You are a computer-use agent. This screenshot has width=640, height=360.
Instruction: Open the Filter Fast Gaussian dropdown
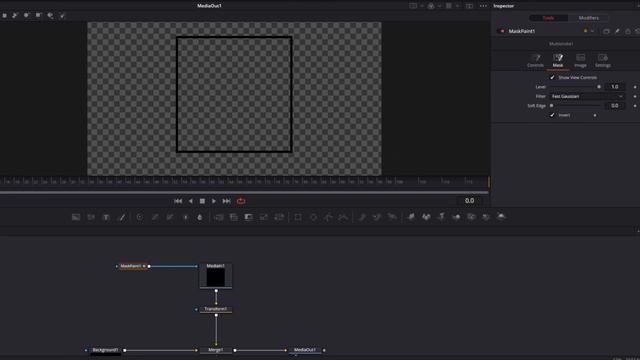click(x=587, y=96)
